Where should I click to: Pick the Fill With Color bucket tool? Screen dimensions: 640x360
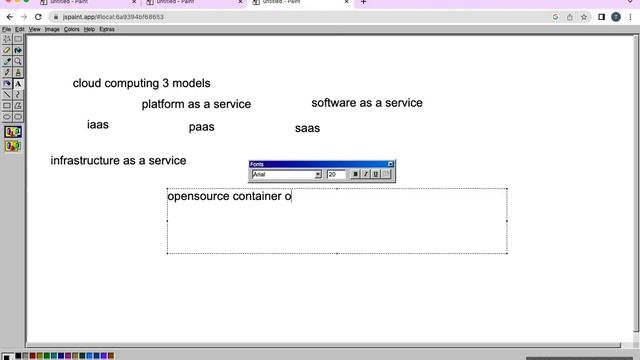[18, 50]
